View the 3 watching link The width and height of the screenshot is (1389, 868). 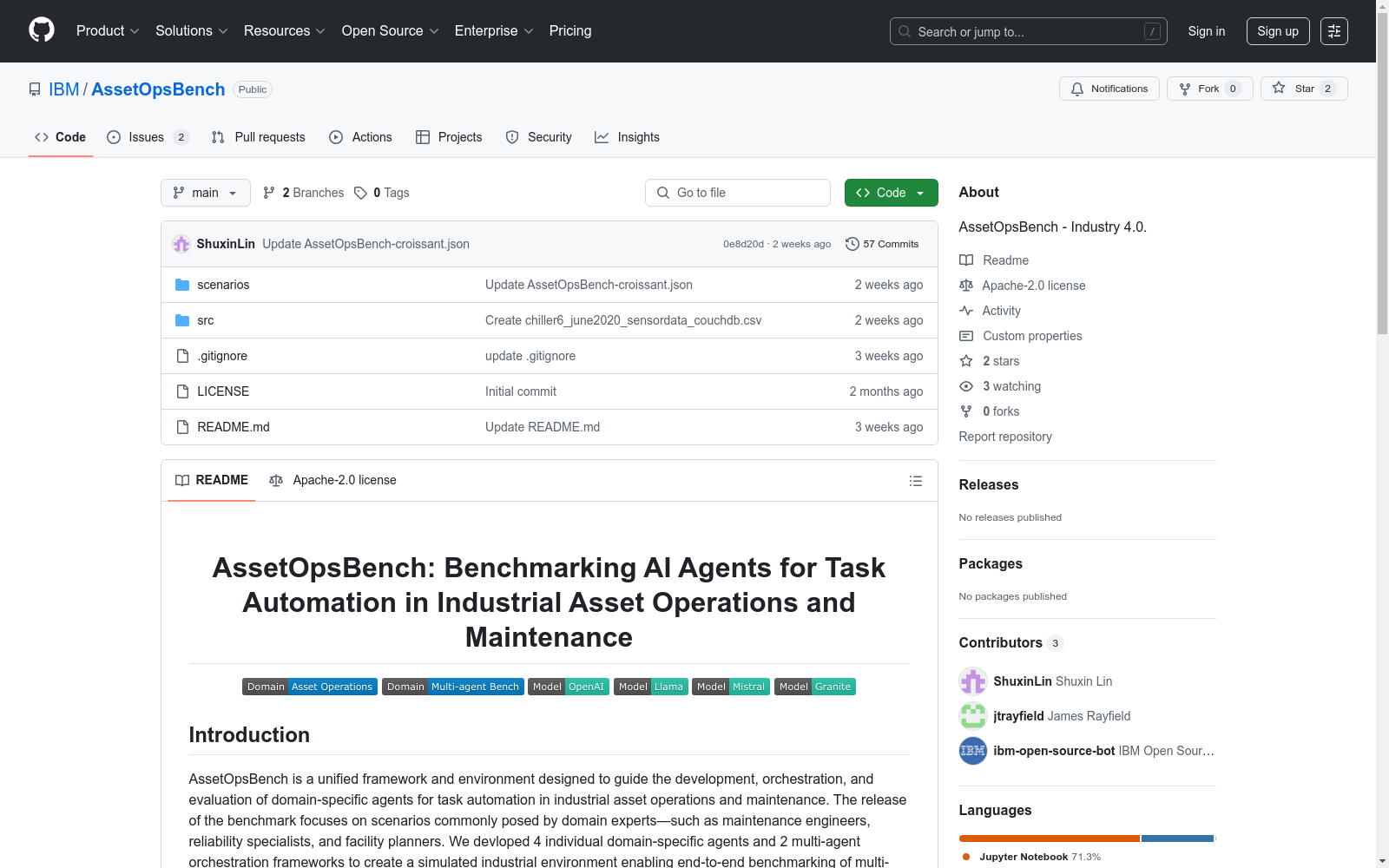(1011, 386)
